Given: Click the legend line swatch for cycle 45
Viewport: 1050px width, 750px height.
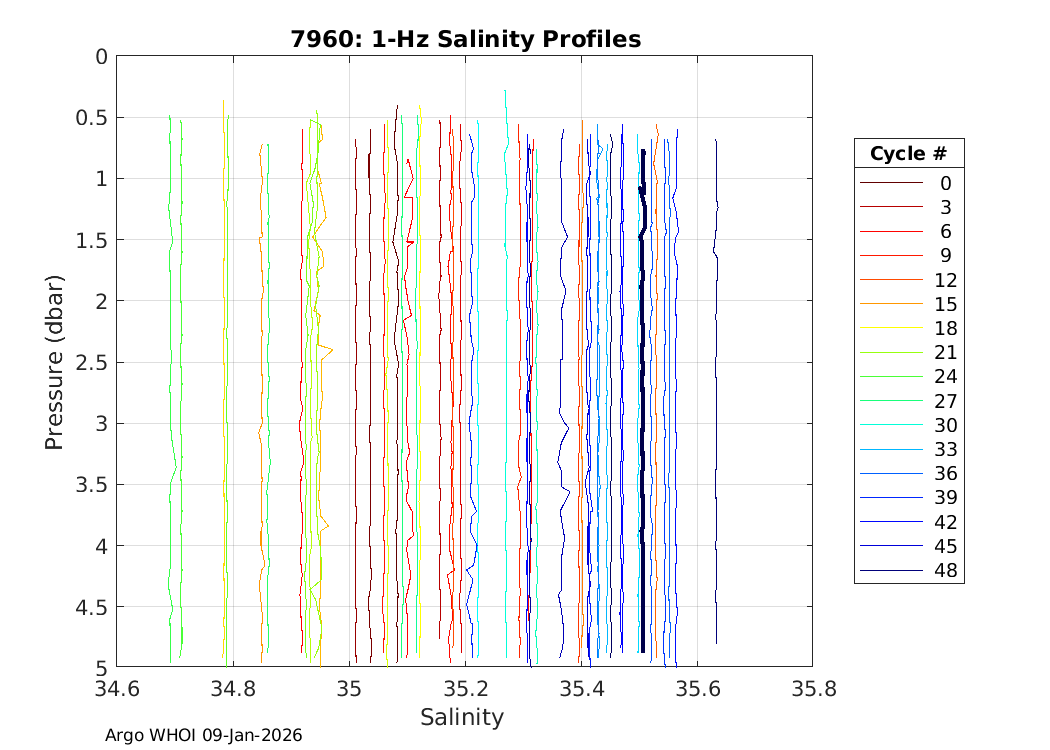Looking at the screenshot, I should tap(890, 547).
